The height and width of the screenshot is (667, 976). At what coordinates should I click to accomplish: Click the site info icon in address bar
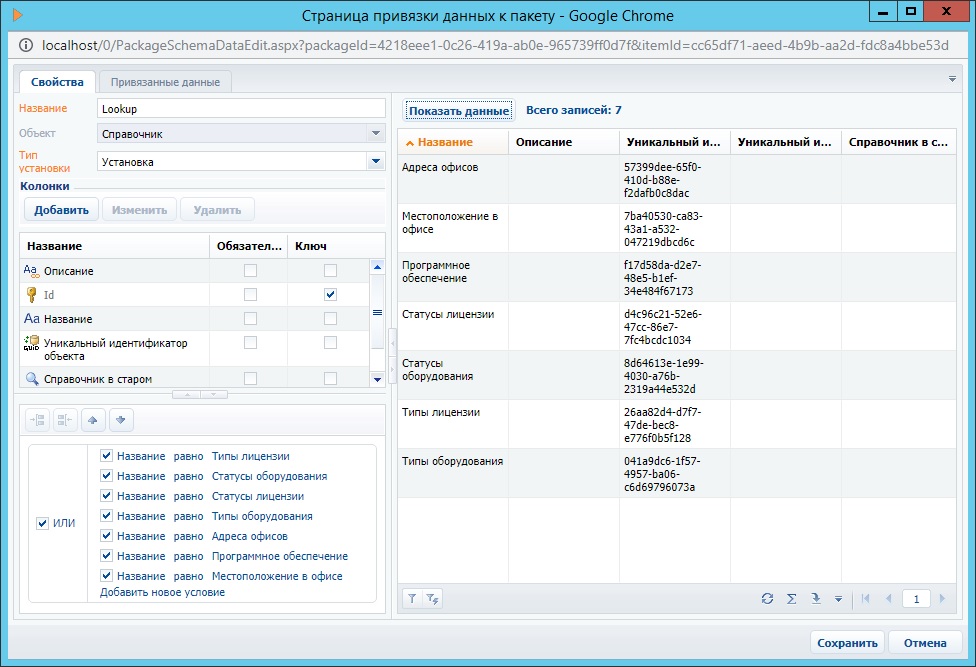26,45
